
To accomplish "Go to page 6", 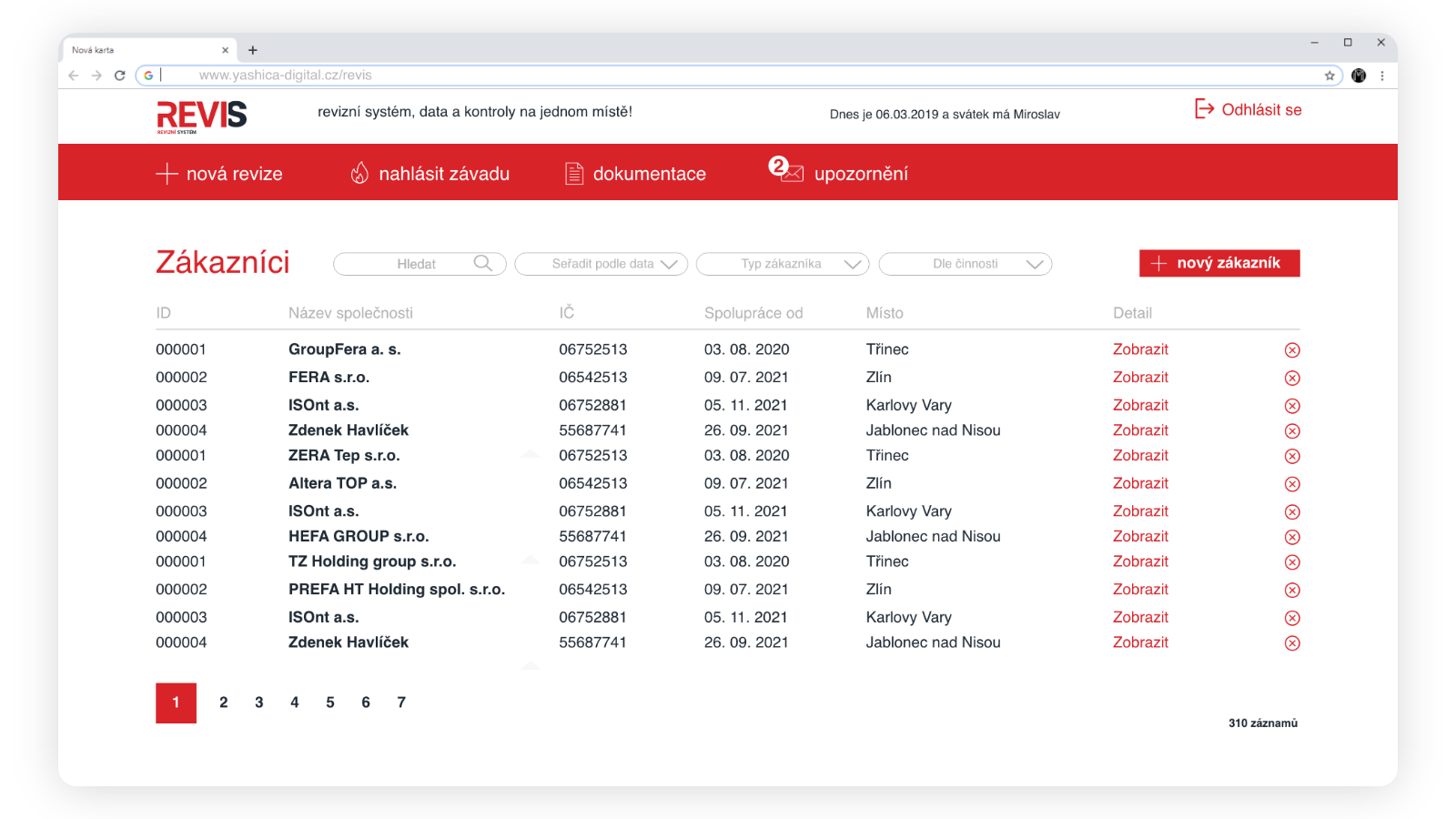I will 366,703.
